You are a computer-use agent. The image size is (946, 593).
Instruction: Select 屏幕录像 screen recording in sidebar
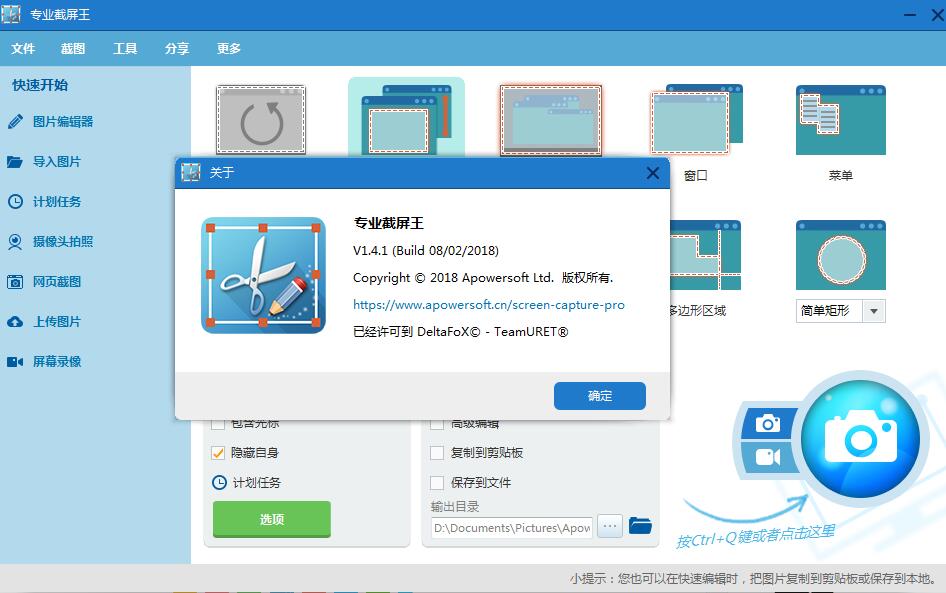pyautogui.click(x=57, y=361)
